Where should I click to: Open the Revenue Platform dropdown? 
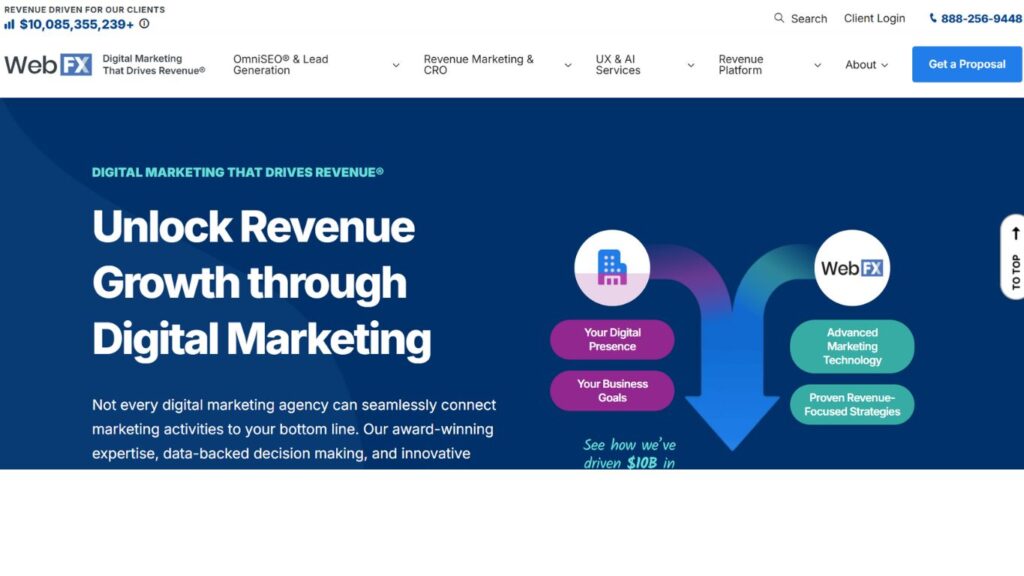pyautogui.click(x=817, y=64)
